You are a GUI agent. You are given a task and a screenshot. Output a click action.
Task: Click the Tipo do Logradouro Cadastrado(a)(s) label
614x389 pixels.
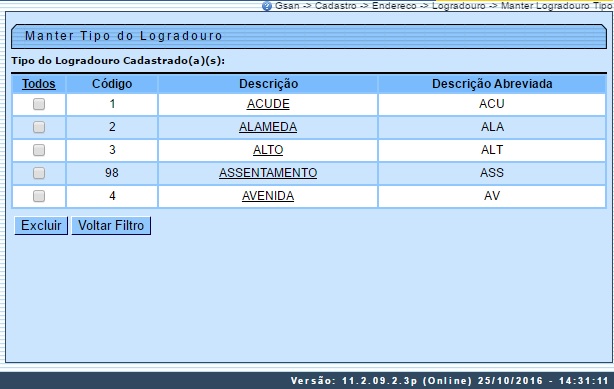(x=118, y=61)
